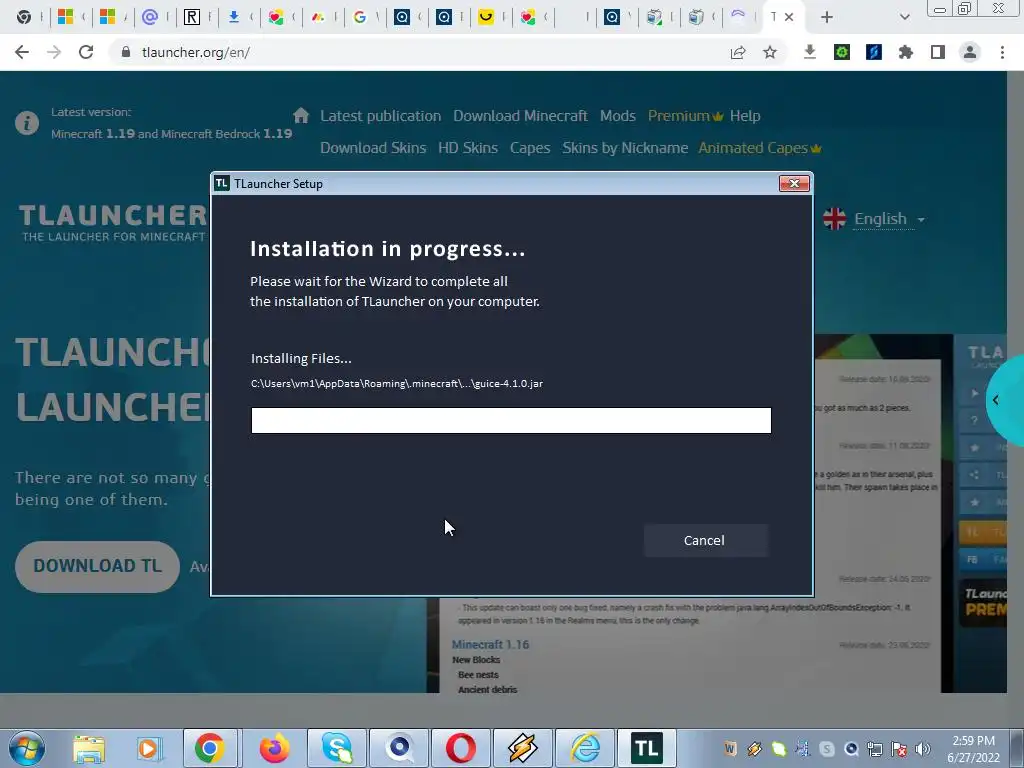Click the padlock site info icon
1024x768 pixels.
coord(125,52)
